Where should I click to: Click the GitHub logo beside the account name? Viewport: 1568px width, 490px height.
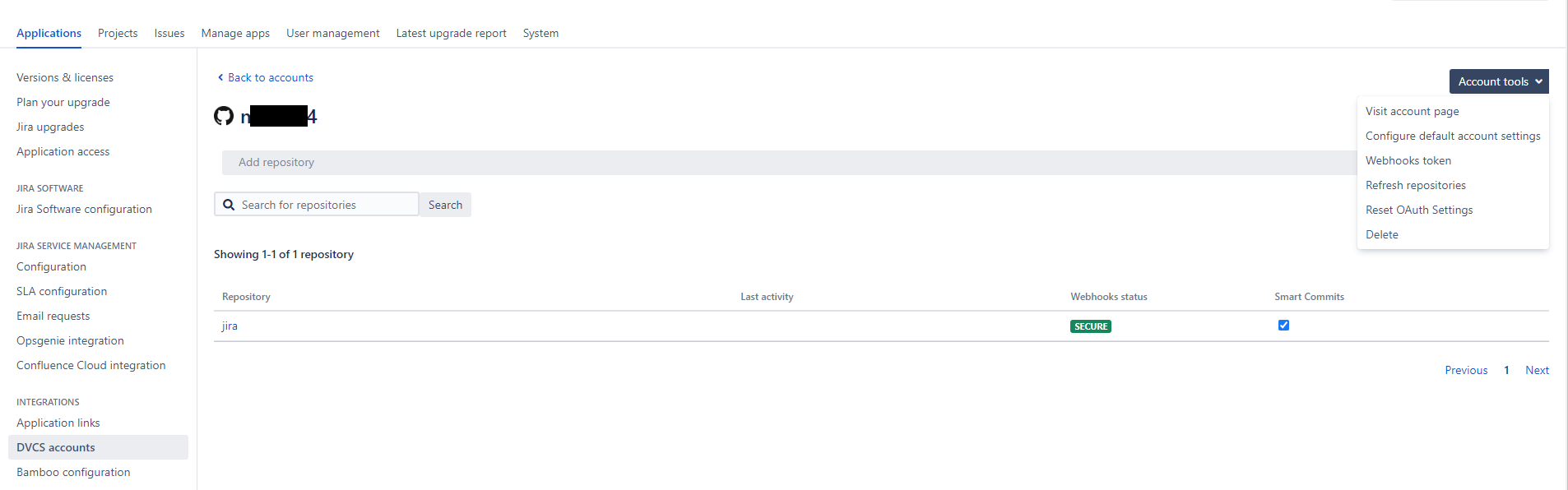(x=224, y=116)
